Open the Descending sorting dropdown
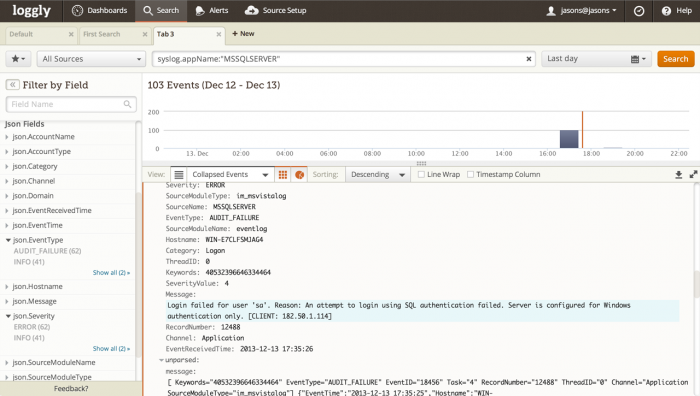This screenshot has width=700, height=396. point(378,175)
